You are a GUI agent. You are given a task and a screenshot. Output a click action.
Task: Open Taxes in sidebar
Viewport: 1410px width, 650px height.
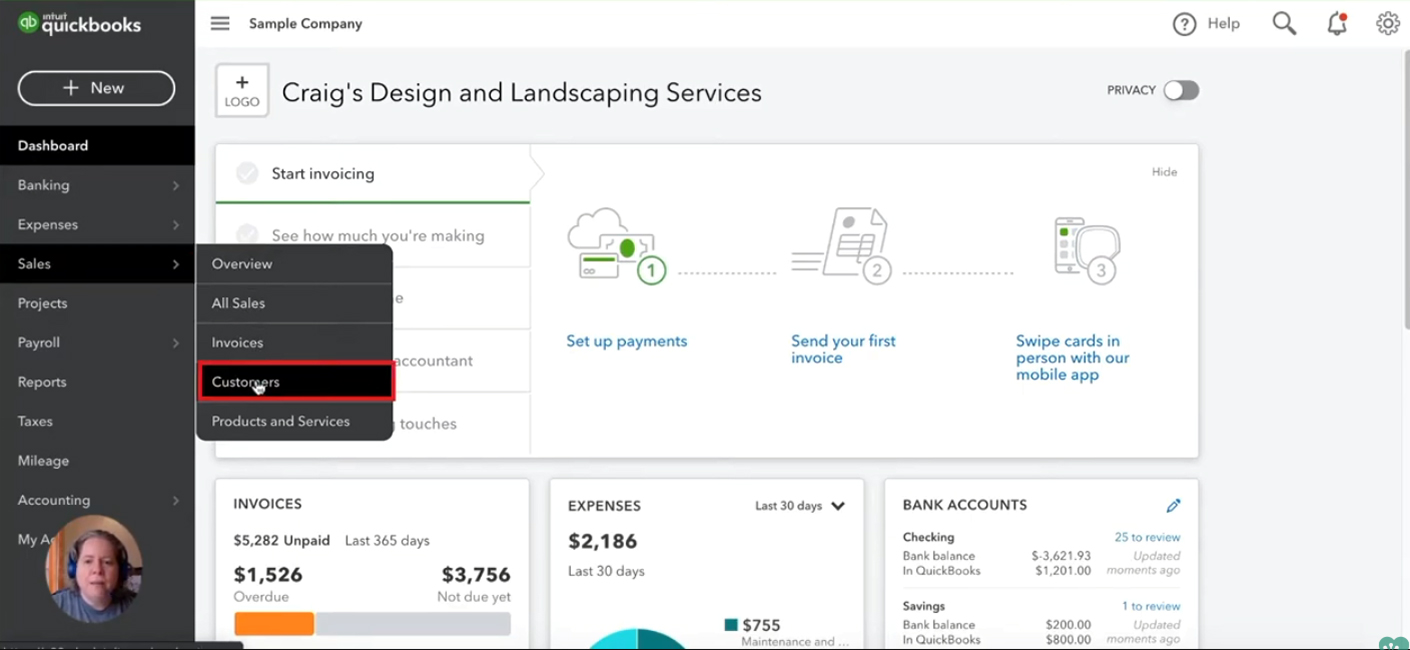pyautogui.click(x=97, y=421)
